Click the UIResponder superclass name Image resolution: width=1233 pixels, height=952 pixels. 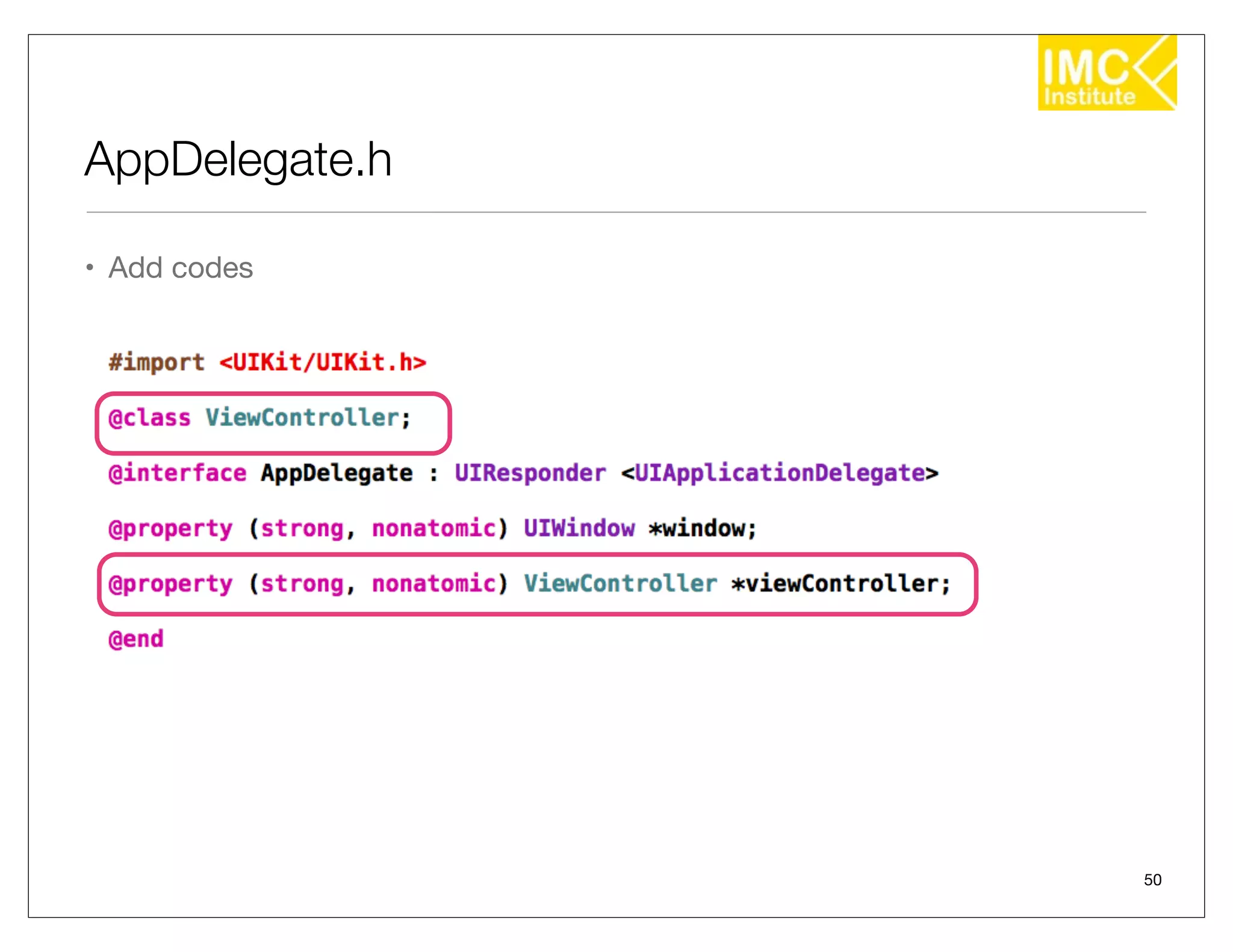pos(530,473)
